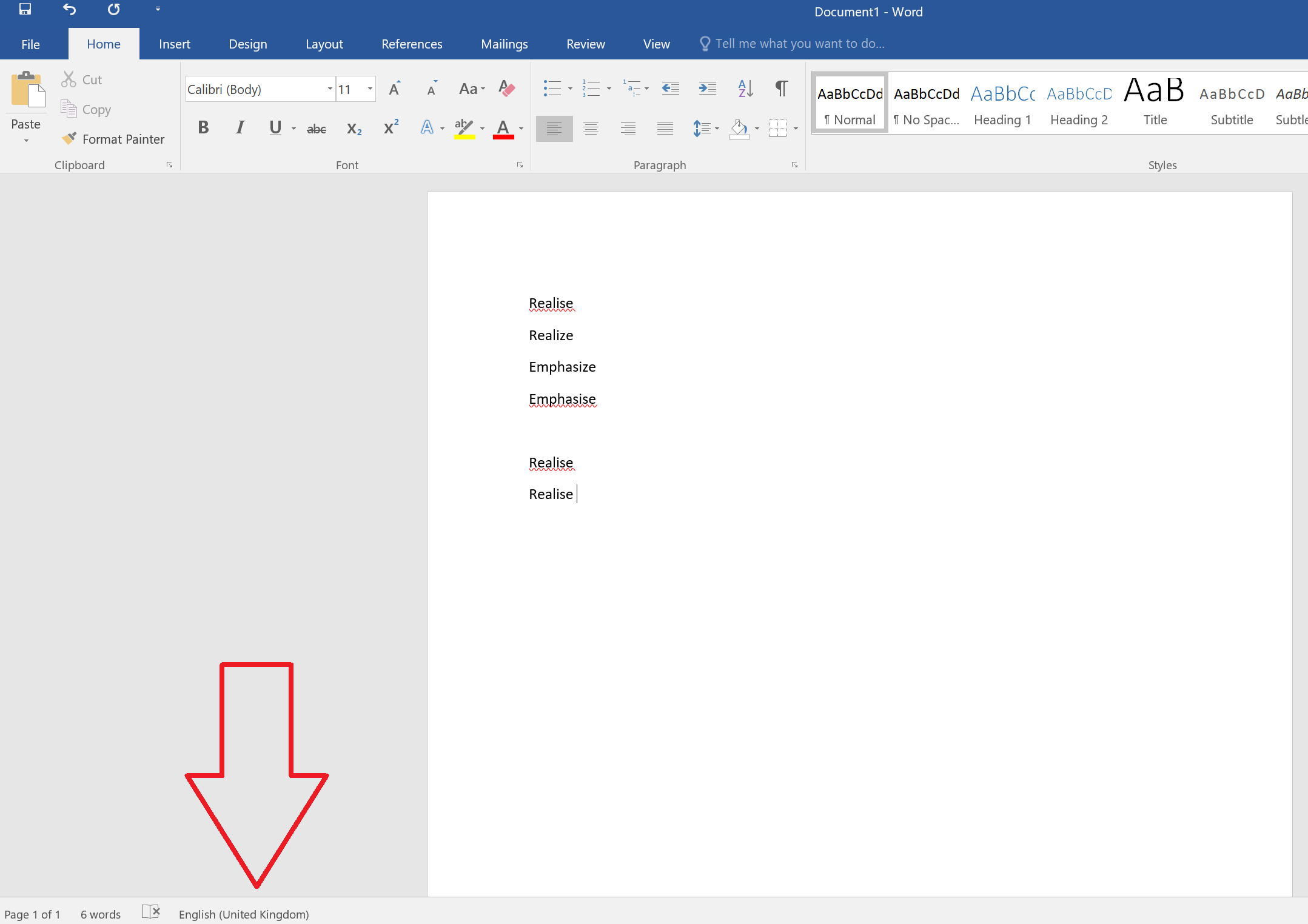Click the Copy command
This screenshot has height=924, width=1308.
point(86,110)
